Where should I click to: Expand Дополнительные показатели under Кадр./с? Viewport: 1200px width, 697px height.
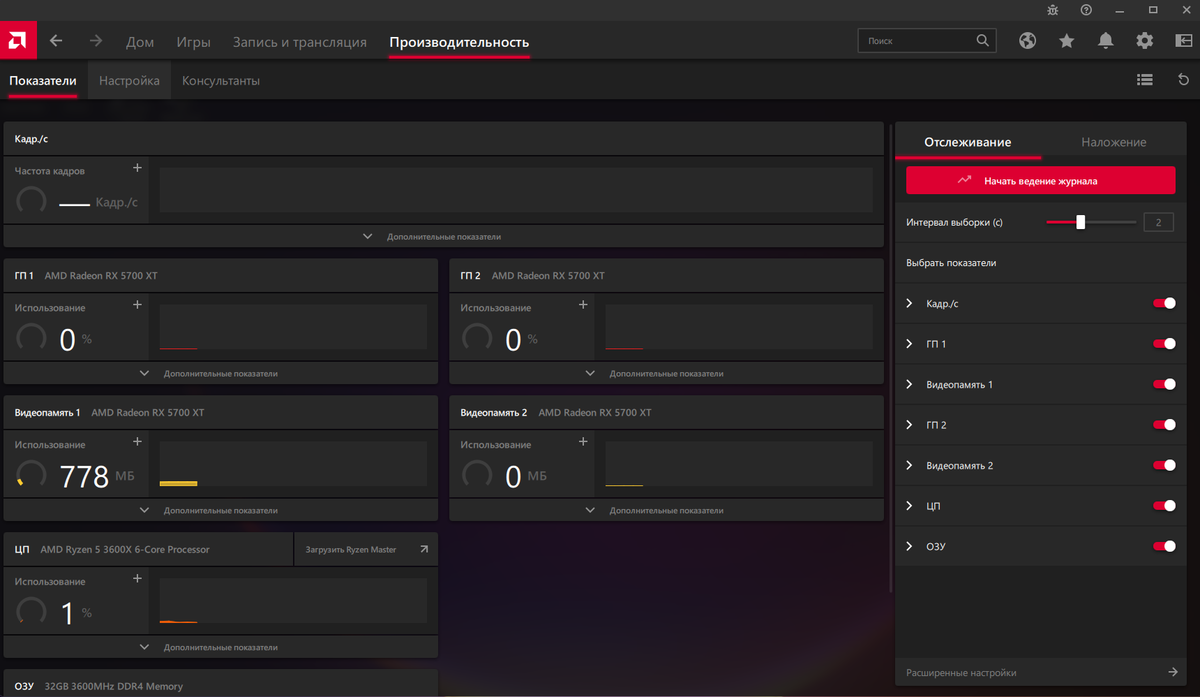443,237
